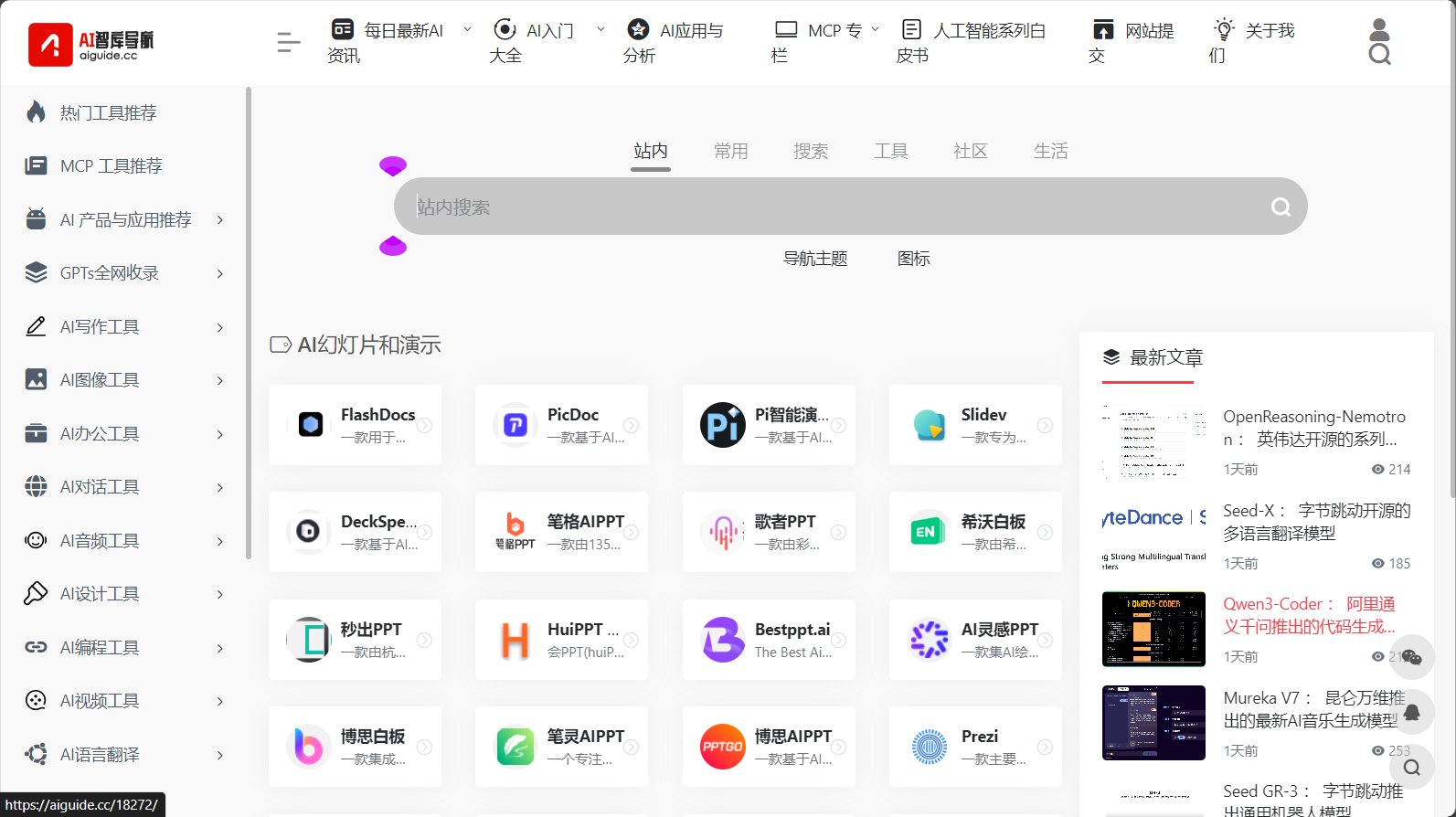Select the 导航主题 search option
This screenshot has height=817, width=1456.
tap(815, 259)
